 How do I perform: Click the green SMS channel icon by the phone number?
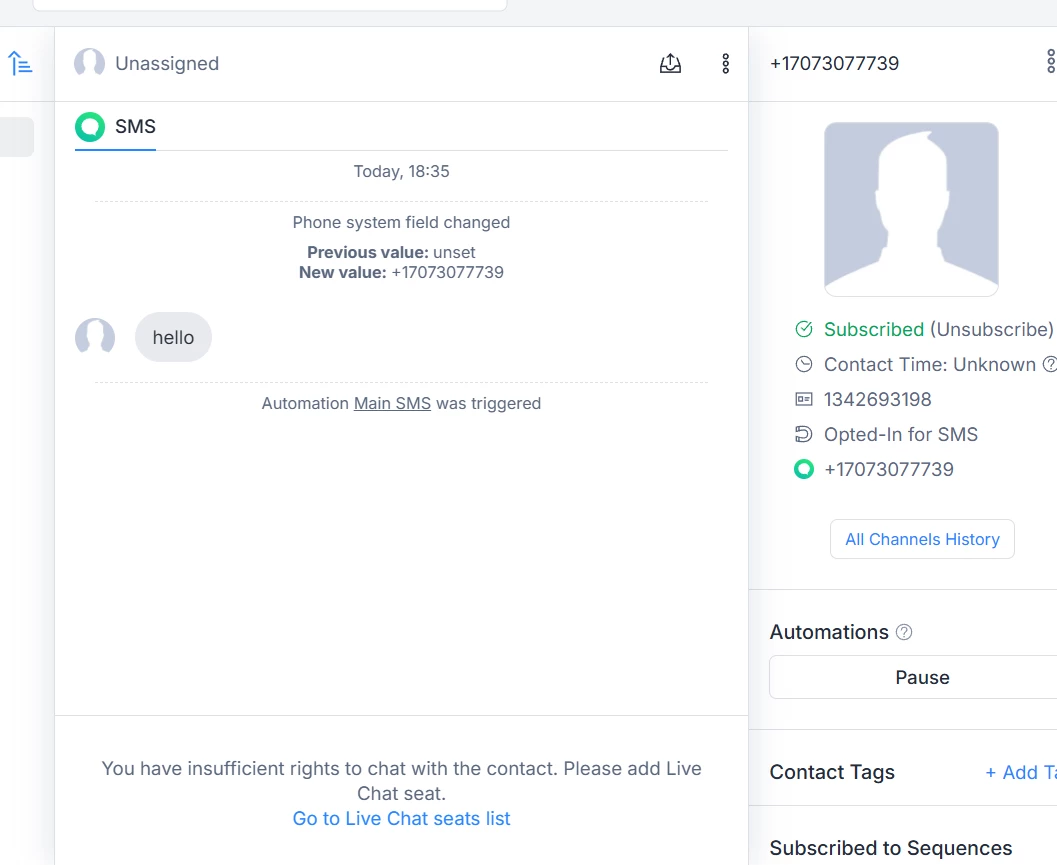click(x=804, y=469)
